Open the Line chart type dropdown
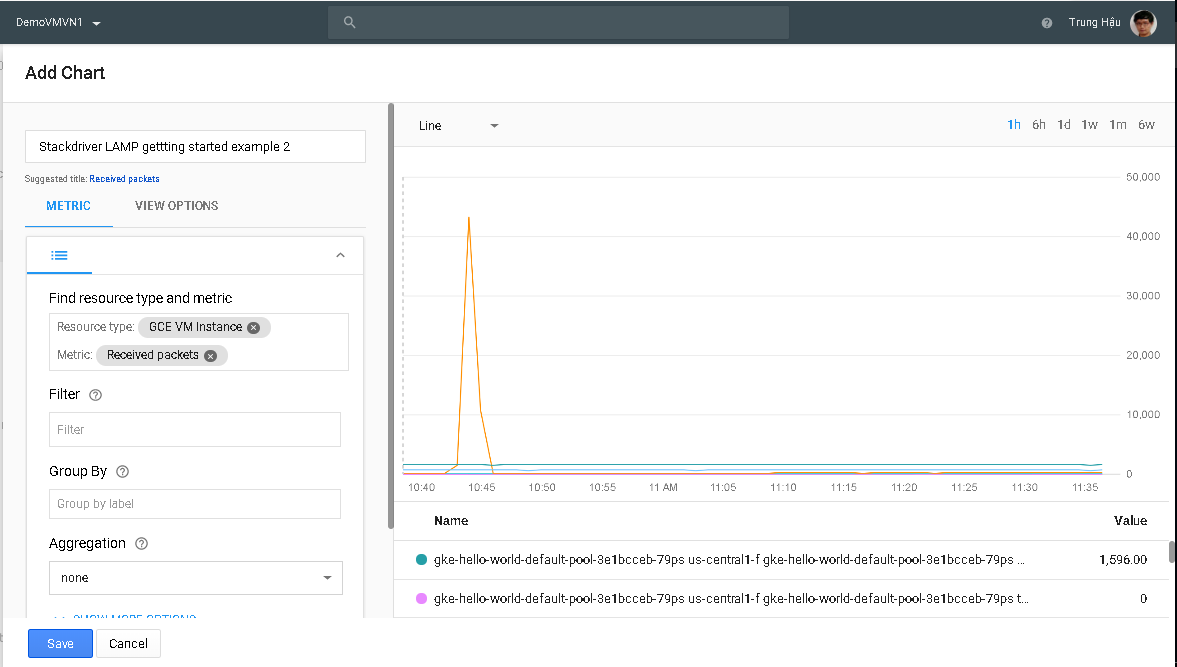The width and height of the screenshot is (1177, 667). click(x=458, y=126)
